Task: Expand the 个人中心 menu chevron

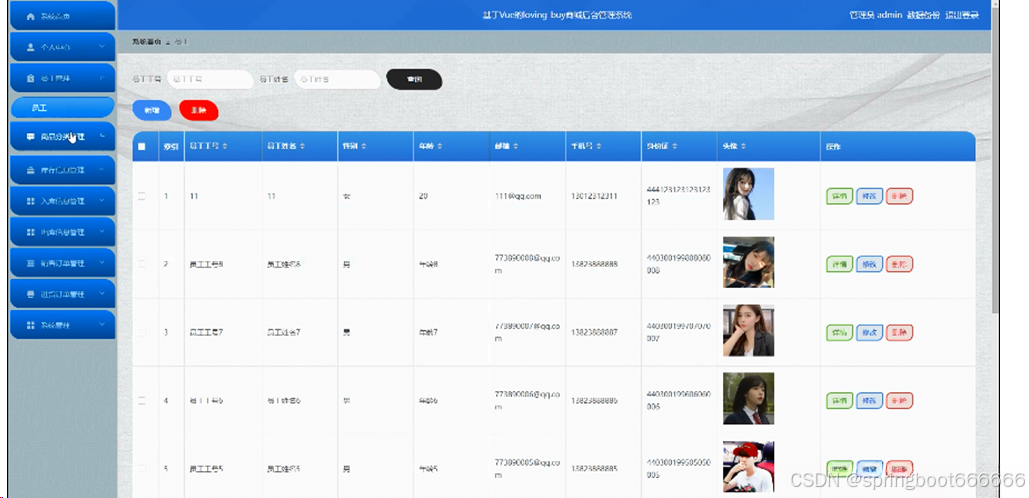Action: point(102,47)
